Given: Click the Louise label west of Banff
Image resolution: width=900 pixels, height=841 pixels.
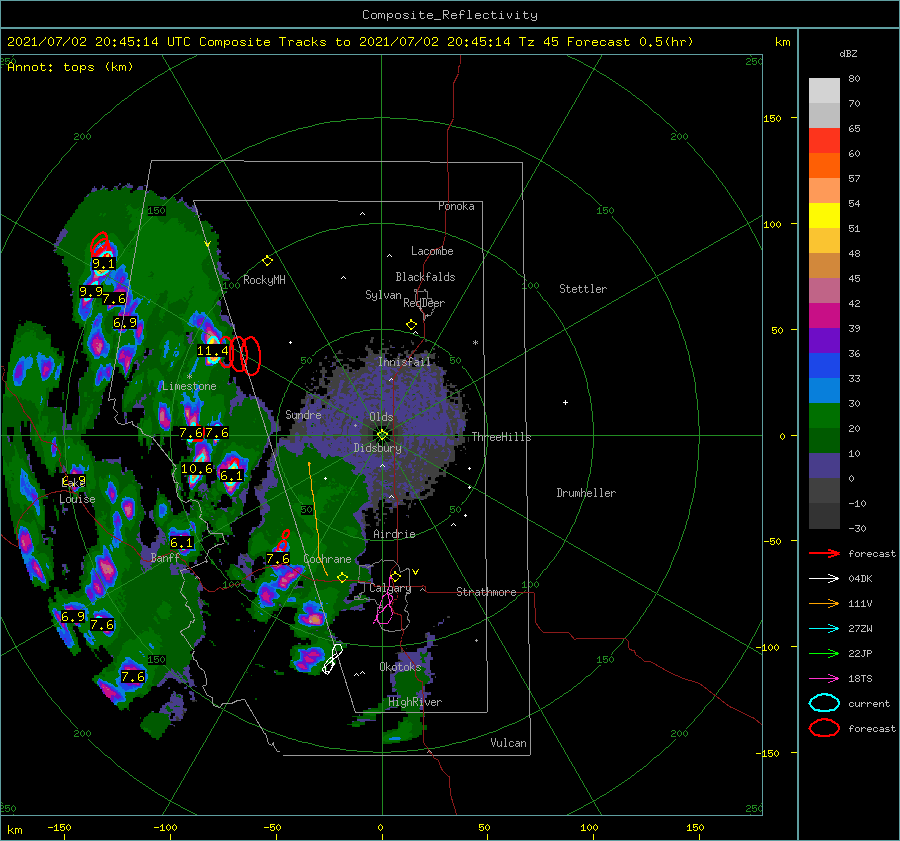Looking at the screenshot, I should pyautogui.click(x=77, y=499).
